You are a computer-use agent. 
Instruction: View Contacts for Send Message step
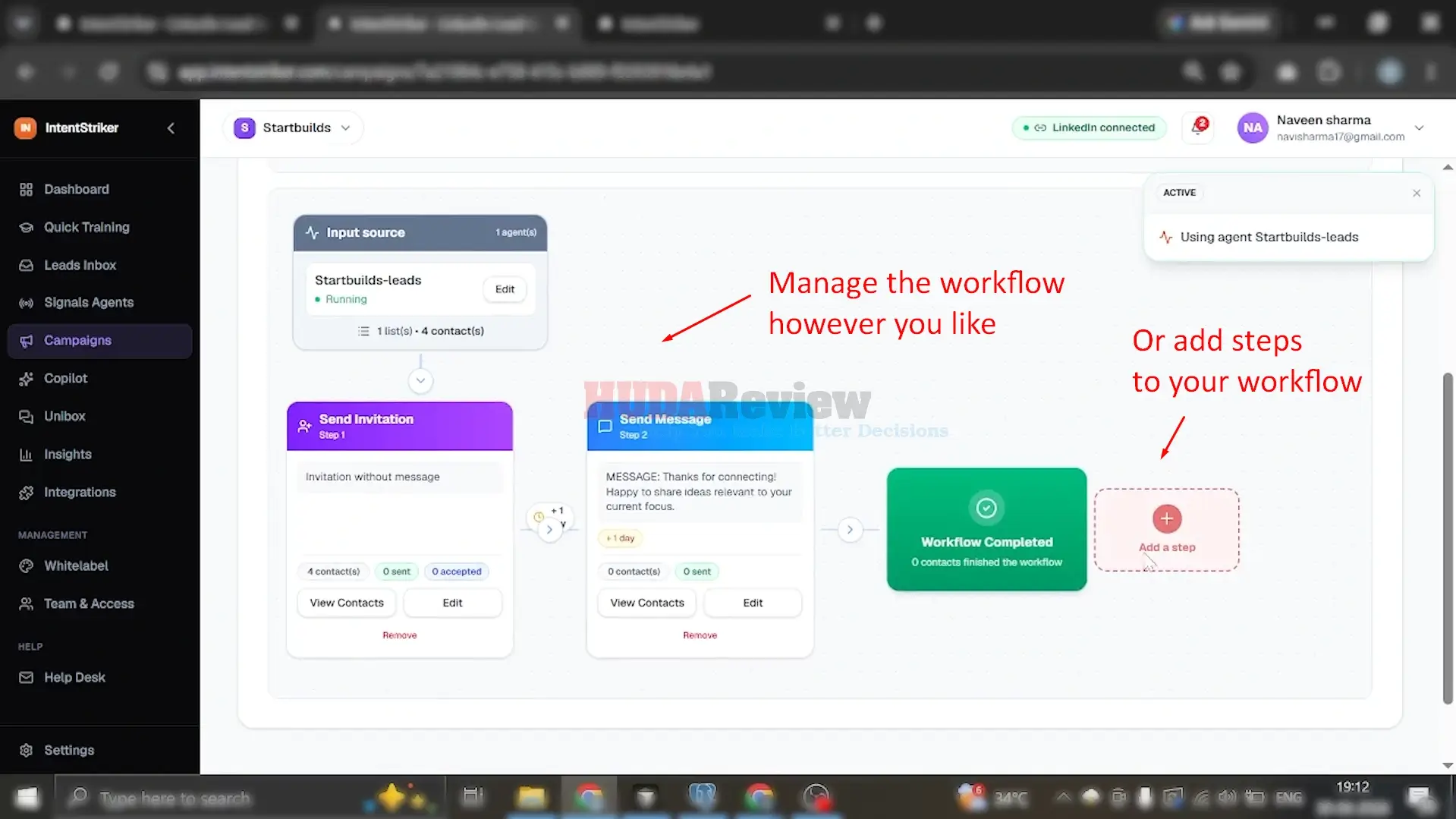click(x=647, y=603)
